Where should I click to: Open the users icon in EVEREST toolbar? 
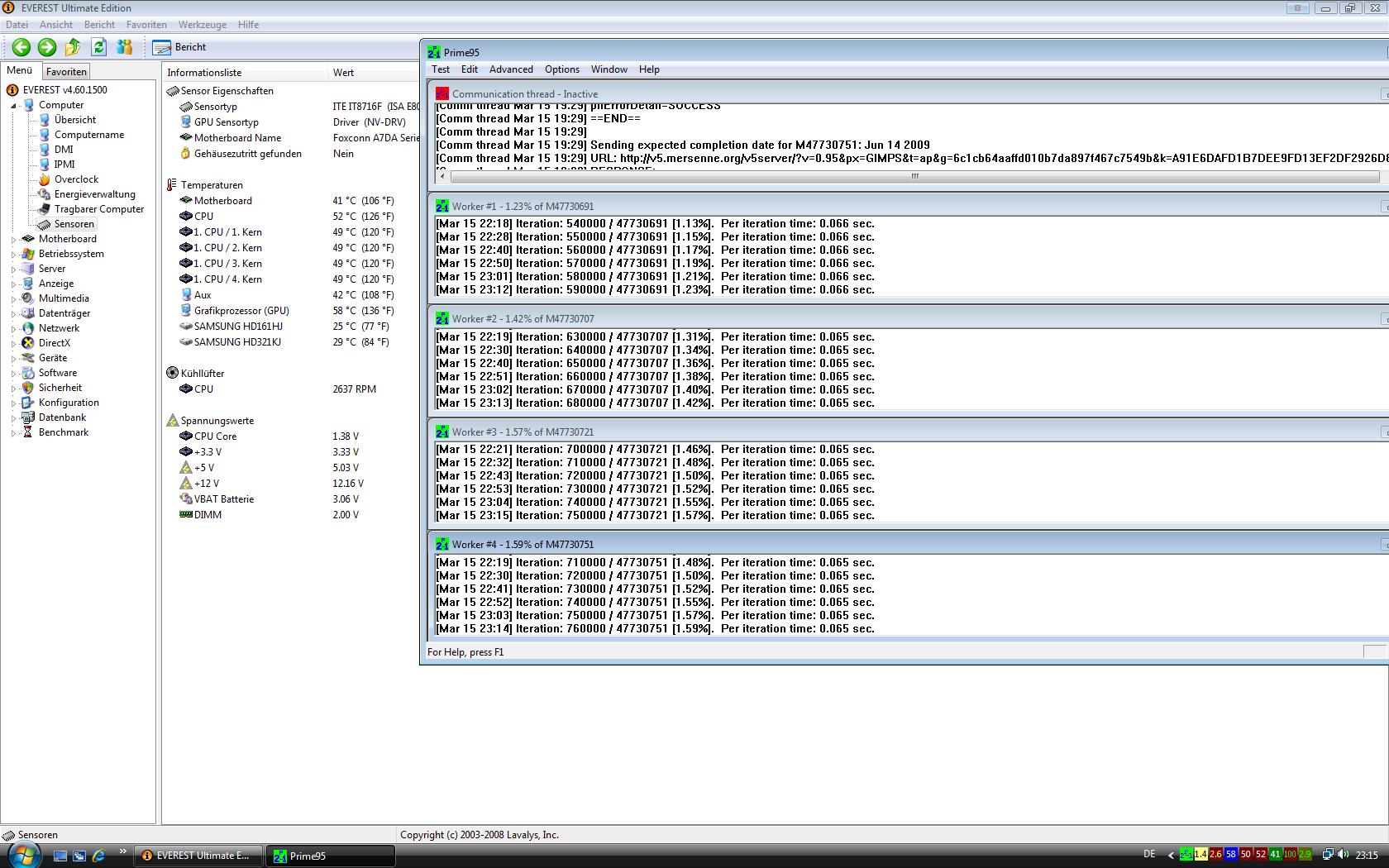(125, 47)
